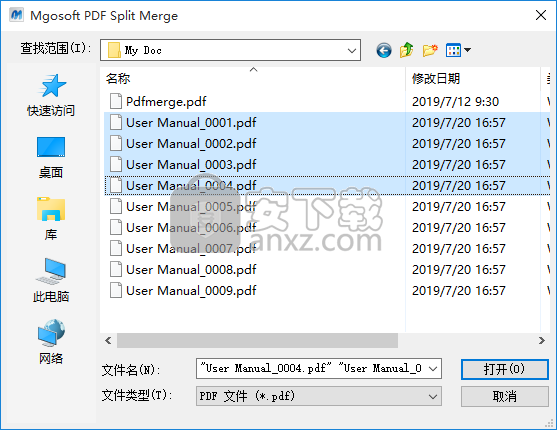Open This PC (此电脑) in sidebar
Viewport: 557px width, 430px height.
click(51, 280)
